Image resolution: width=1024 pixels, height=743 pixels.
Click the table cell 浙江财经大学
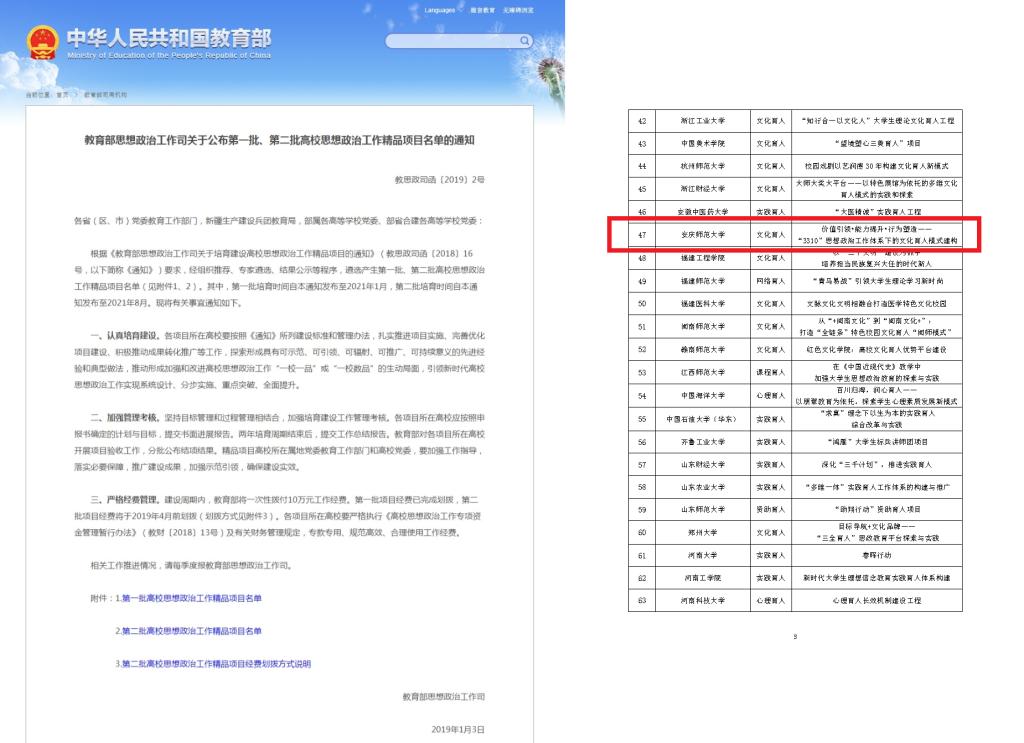(x=703, y=189)
